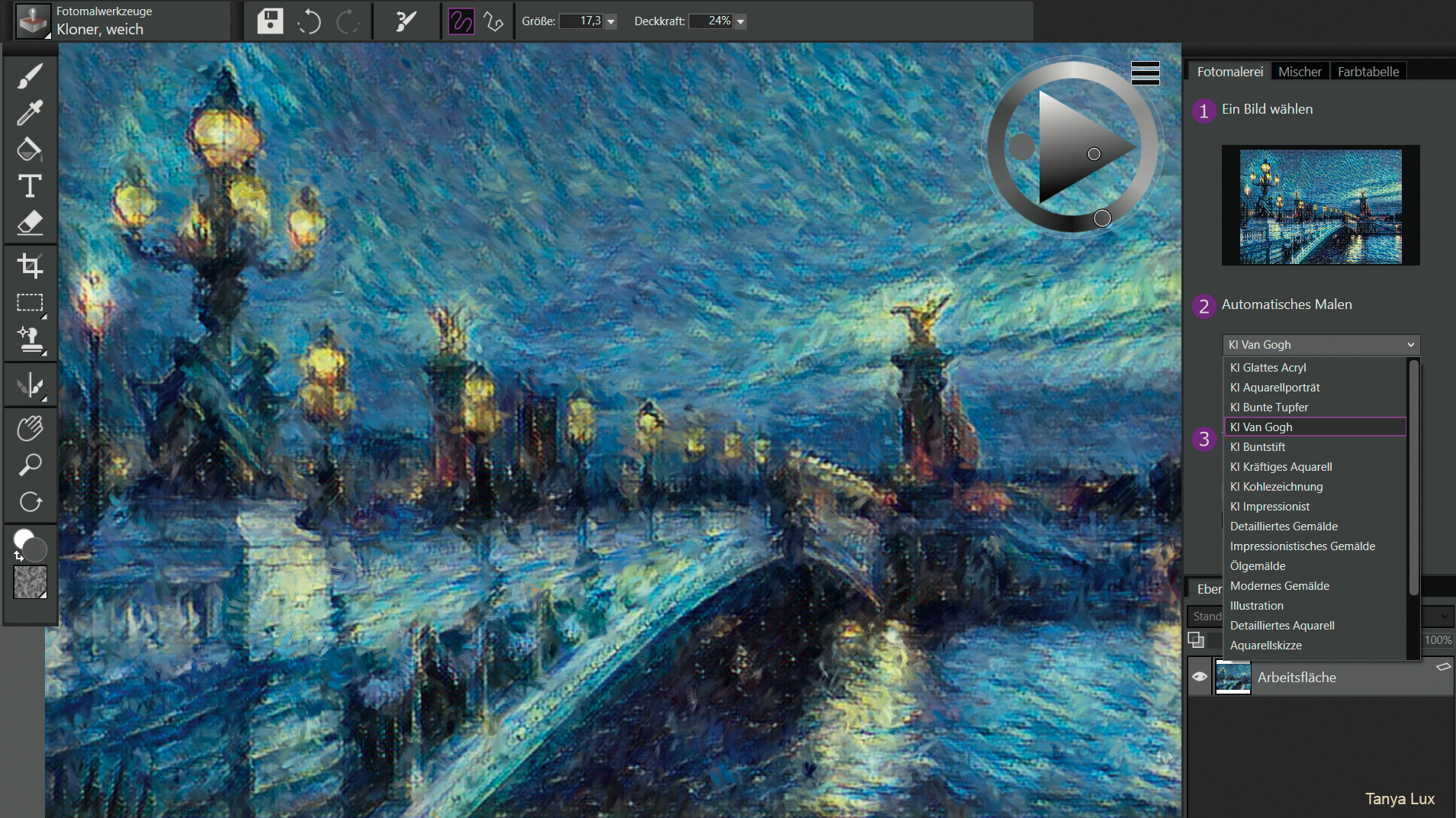Click the Deckkraft percentage field

711,21
